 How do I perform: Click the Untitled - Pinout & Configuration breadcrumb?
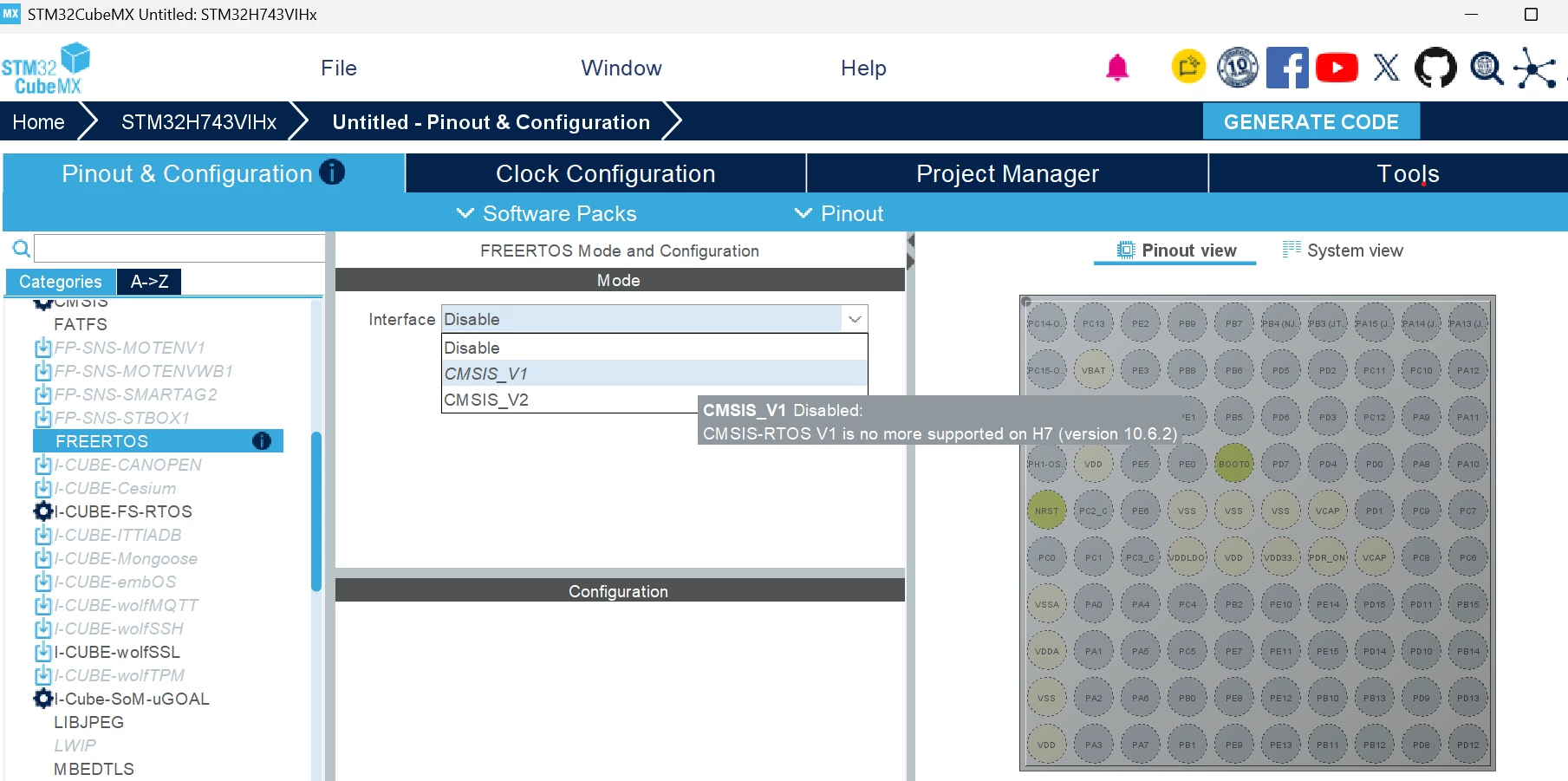click(x=491, y=122)
